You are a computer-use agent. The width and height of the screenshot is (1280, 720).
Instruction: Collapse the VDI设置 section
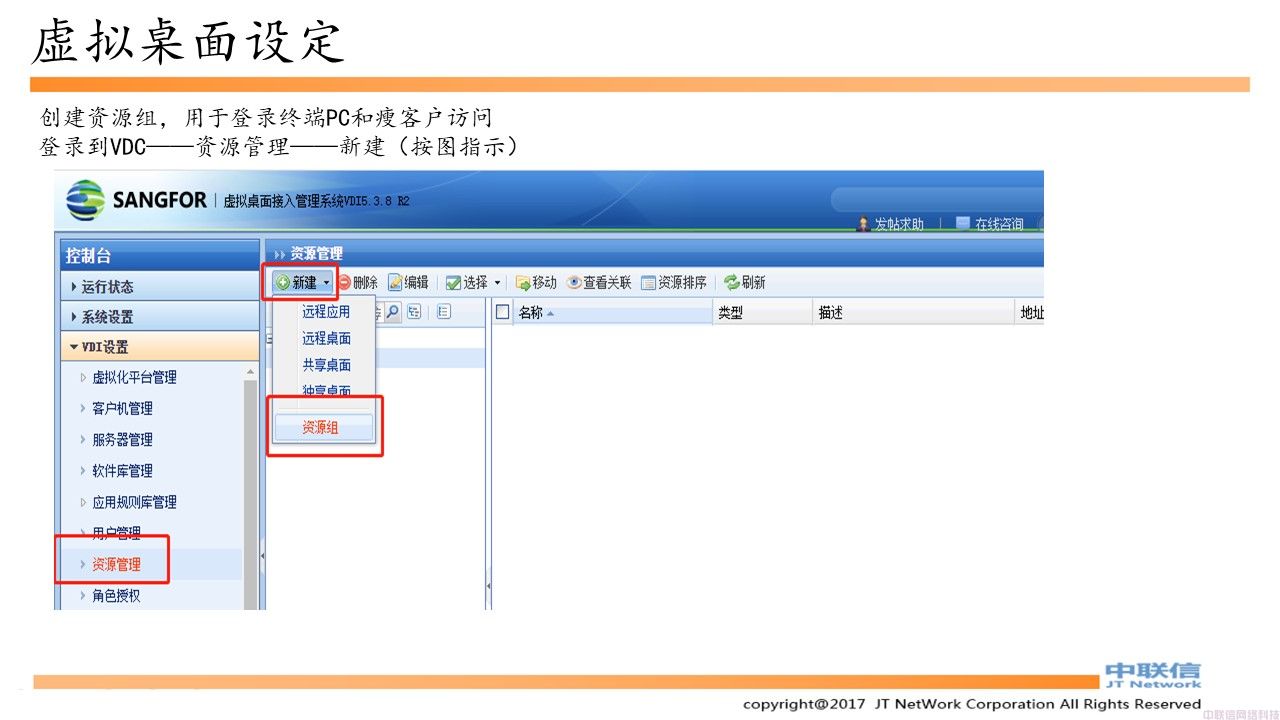[x=160, y=347]
